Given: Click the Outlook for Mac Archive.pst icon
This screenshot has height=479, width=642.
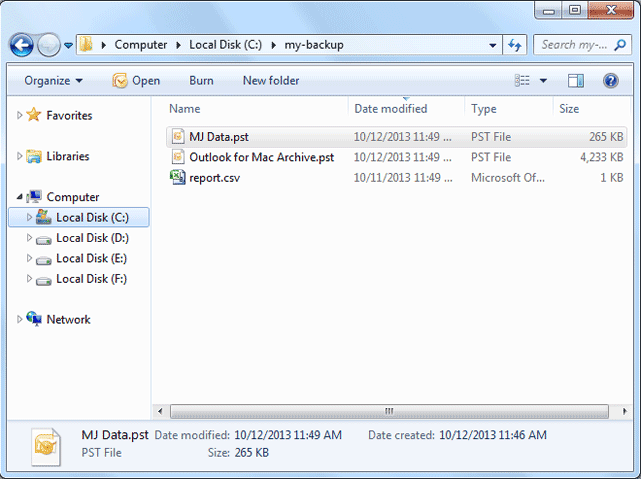Looking at the screenshot, I should point(178,157).
